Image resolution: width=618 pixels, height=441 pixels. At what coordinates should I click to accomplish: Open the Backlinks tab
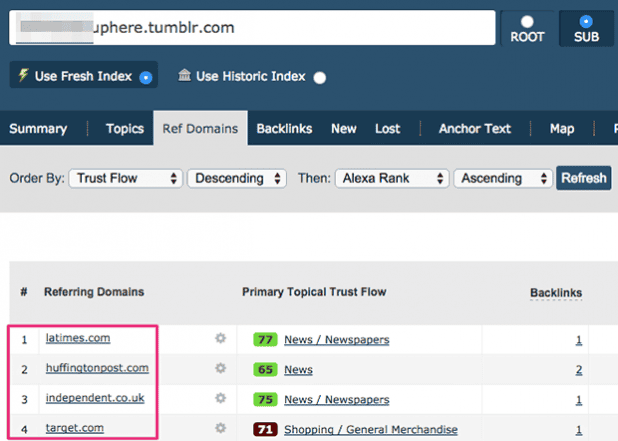[x=284, y=129]
